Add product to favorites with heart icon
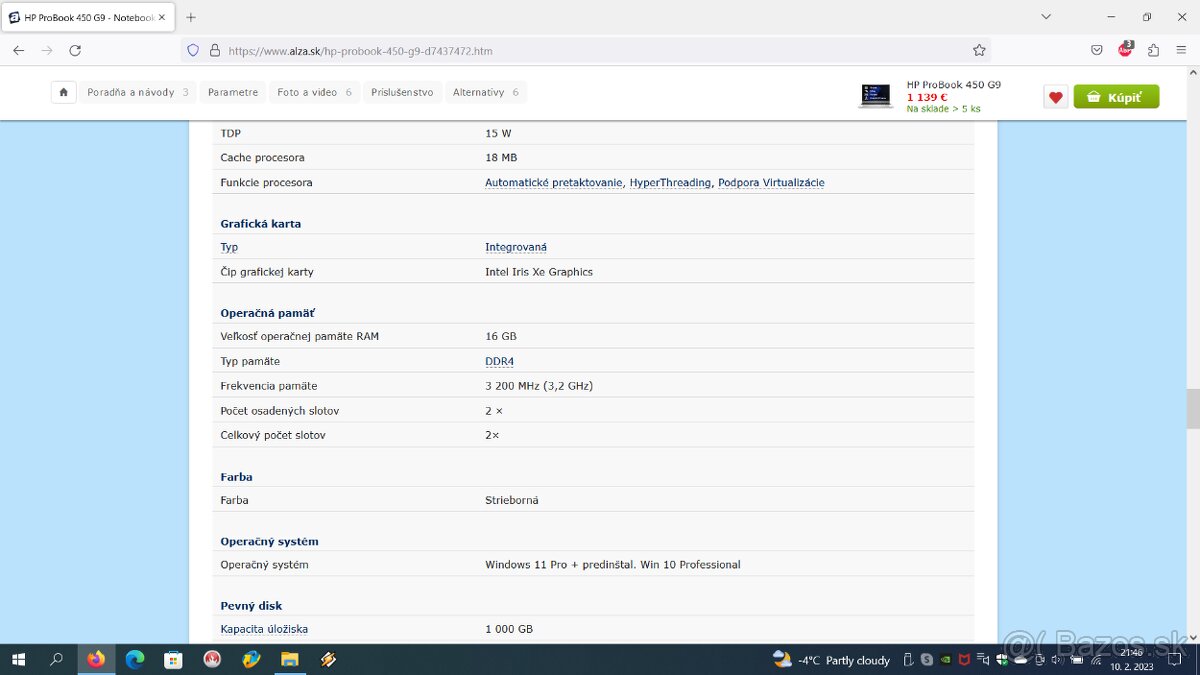The width and height of the screenshot is (1200, 675). [x=1055, y=96]
